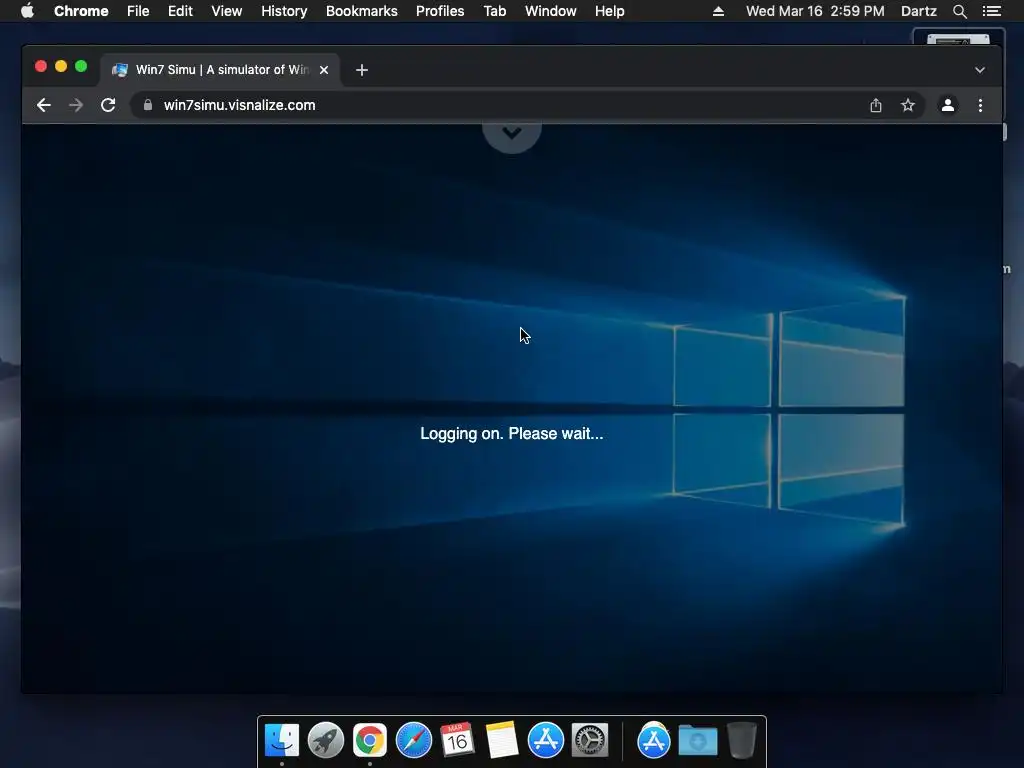This screenshot has width=1024, height=768.
Task: Click the eject icon in menu bar
Action: [x=718, y=11]
